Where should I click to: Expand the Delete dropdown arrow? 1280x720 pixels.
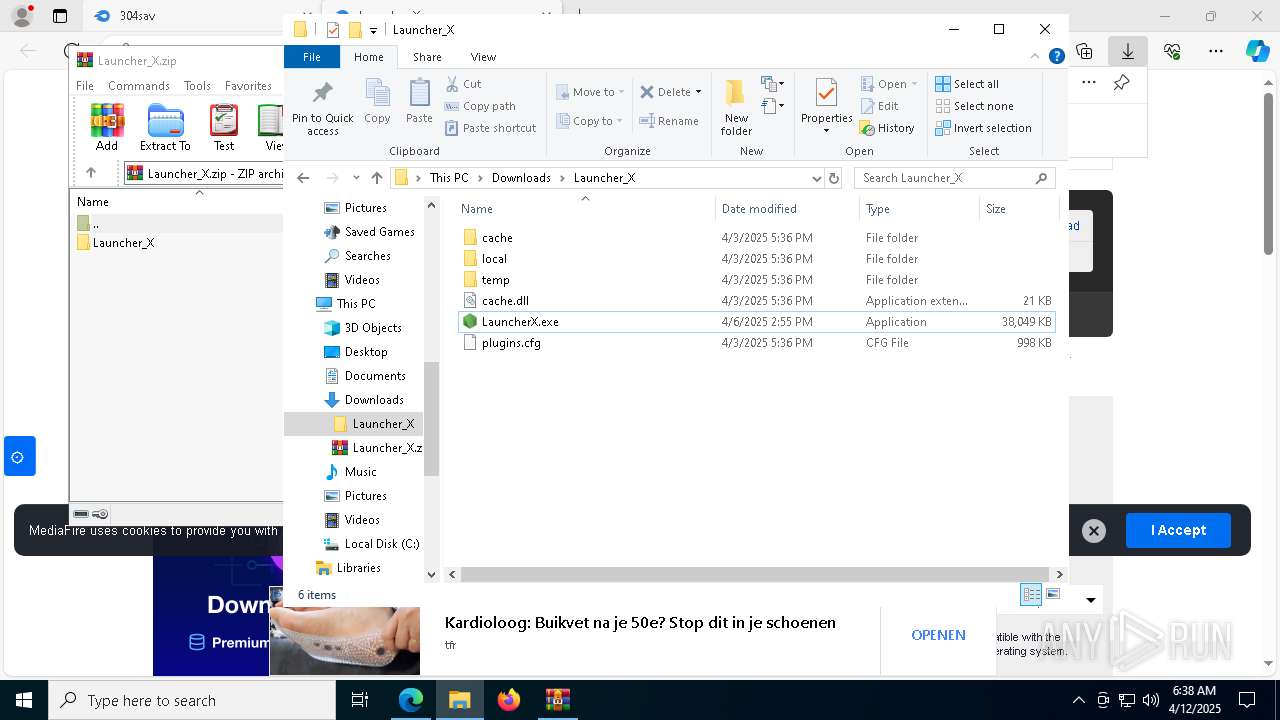[x=698, y=92]
